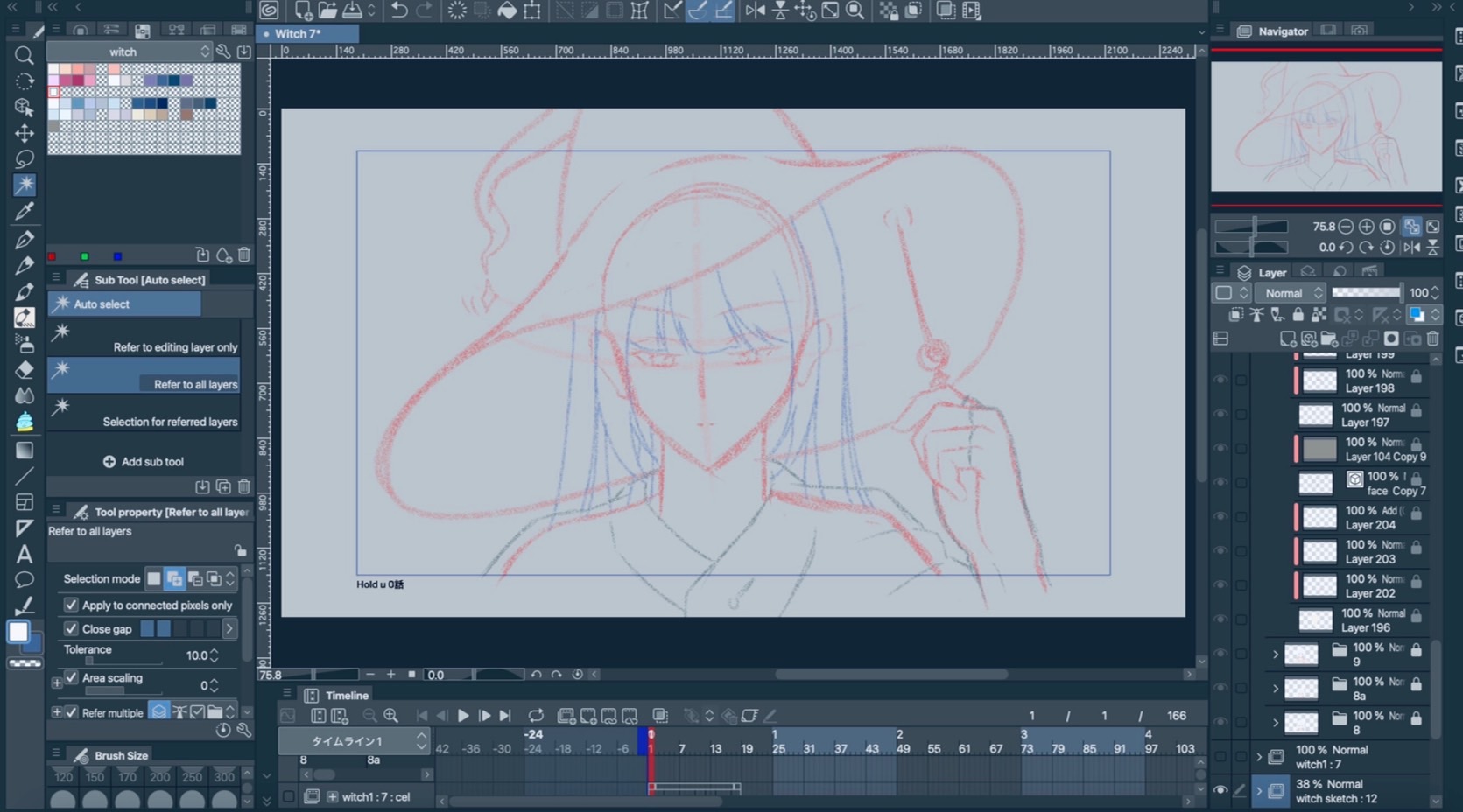Image resolution: width=1463 pixels, height=812 pixels.
Task: Click Undo in the command bar
Action: [399, 10]
